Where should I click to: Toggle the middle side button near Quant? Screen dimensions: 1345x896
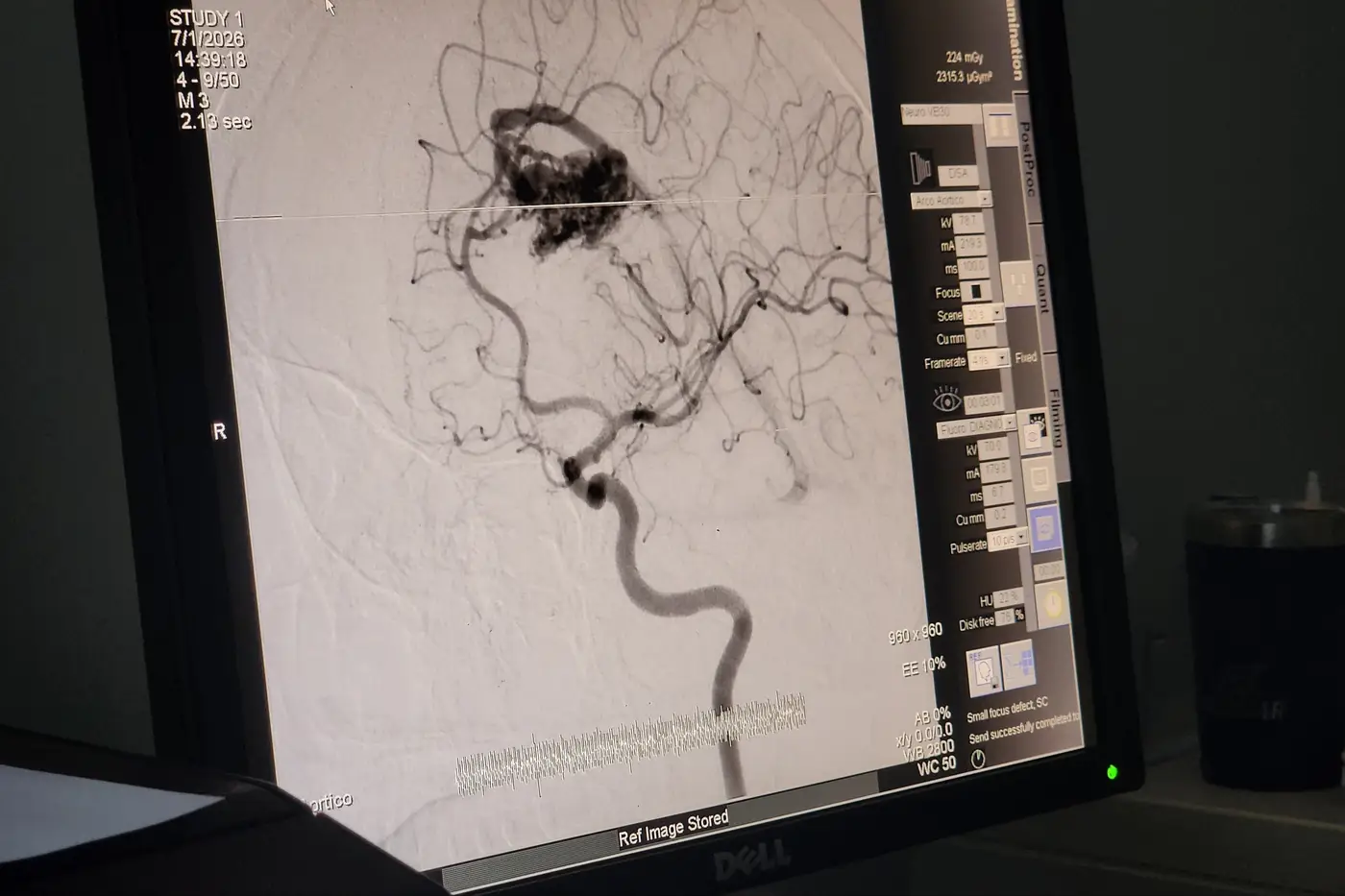point(1016,284)
